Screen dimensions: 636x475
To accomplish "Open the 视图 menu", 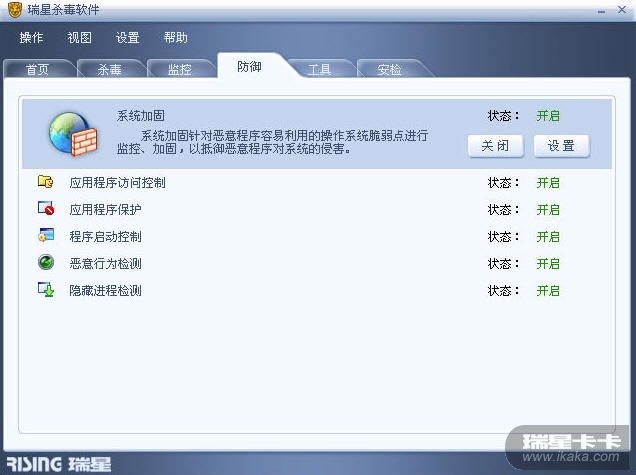I will click(80, 38).
